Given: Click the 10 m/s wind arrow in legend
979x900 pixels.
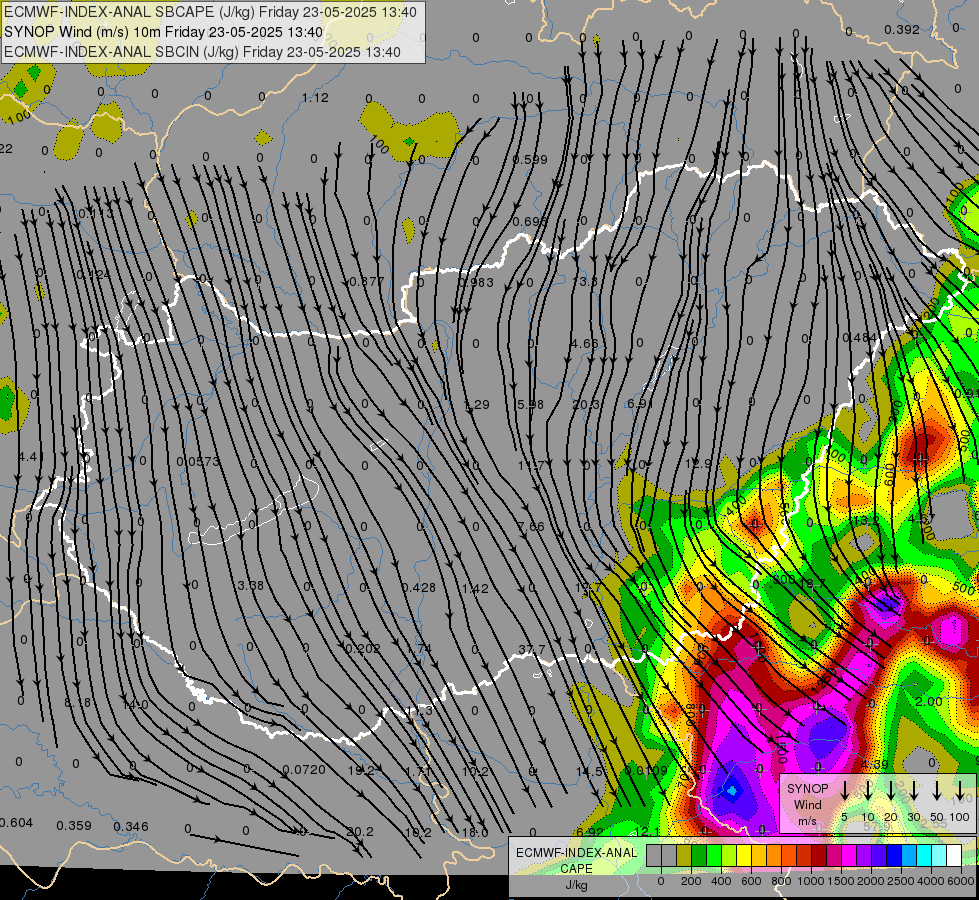Looking at the screenshot, I should (x=868, y=790).
